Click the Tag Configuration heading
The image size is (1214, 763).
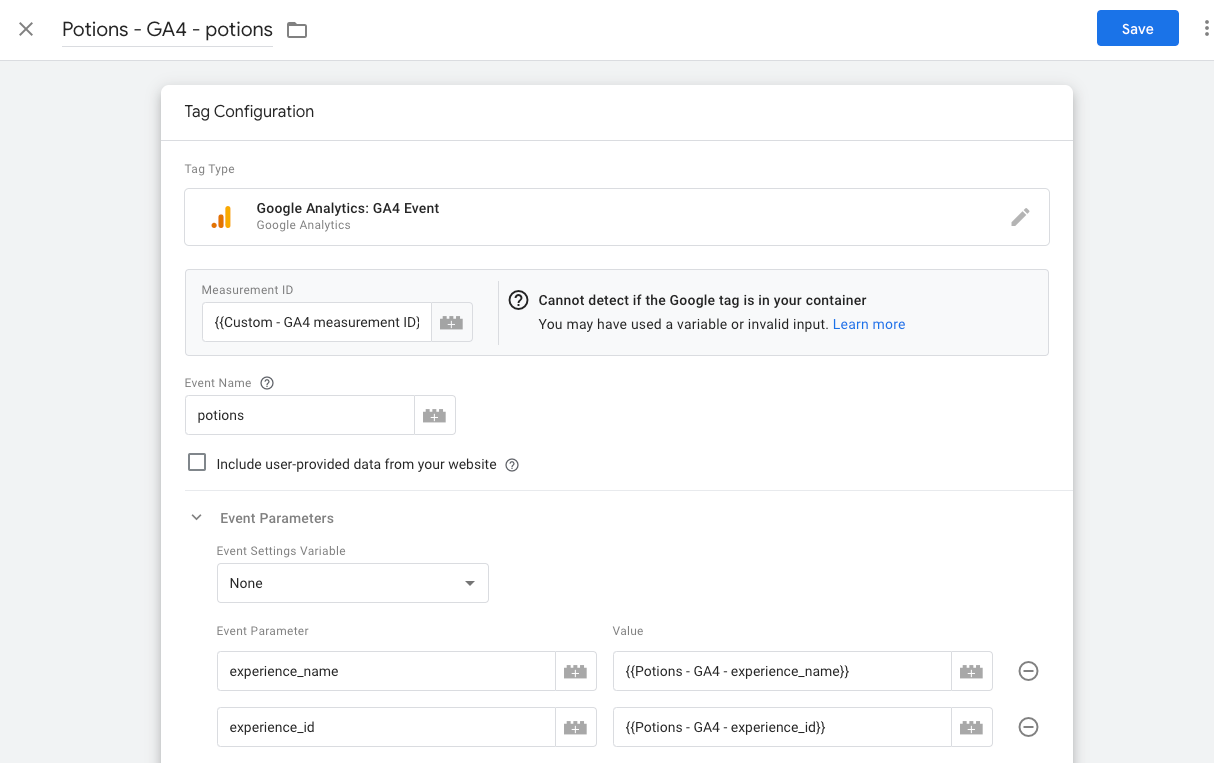[249, 112]
